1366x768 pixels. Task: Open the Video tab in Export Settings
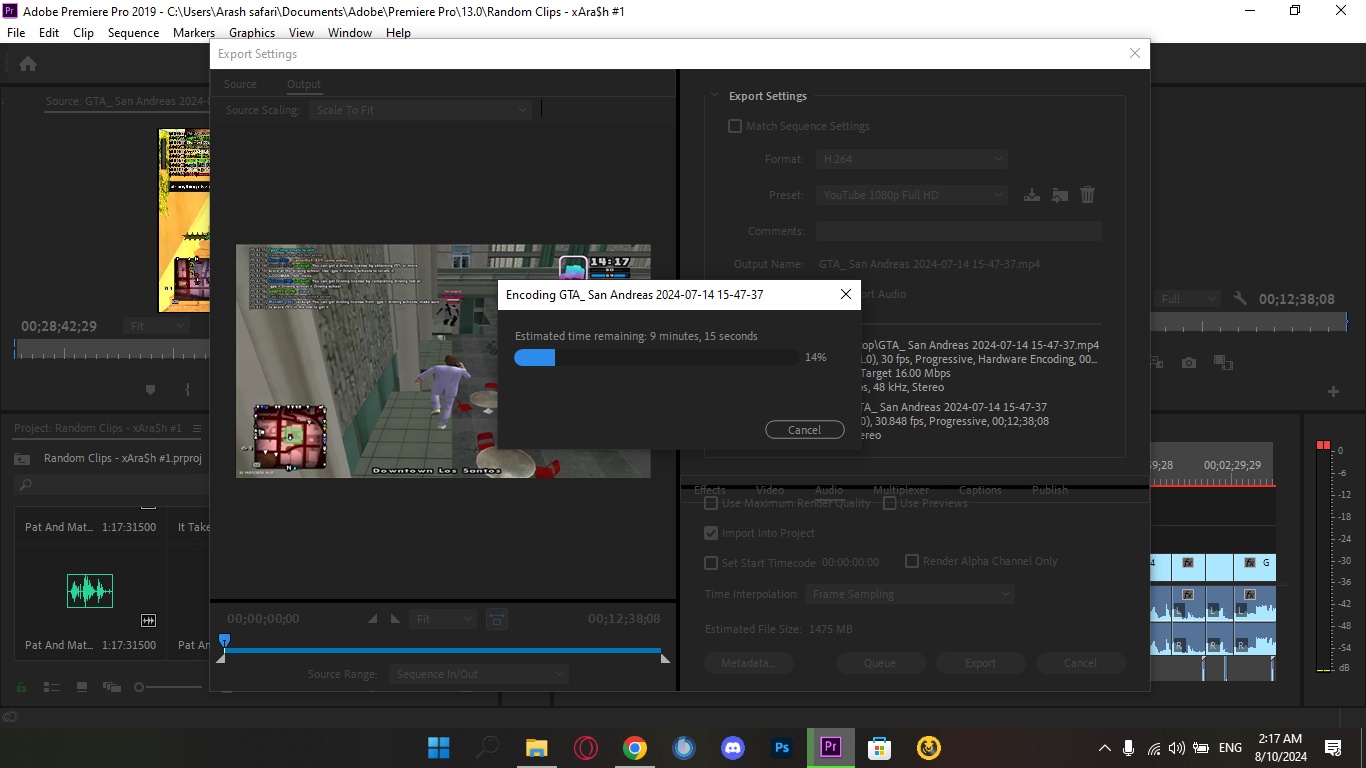point(770,490)
